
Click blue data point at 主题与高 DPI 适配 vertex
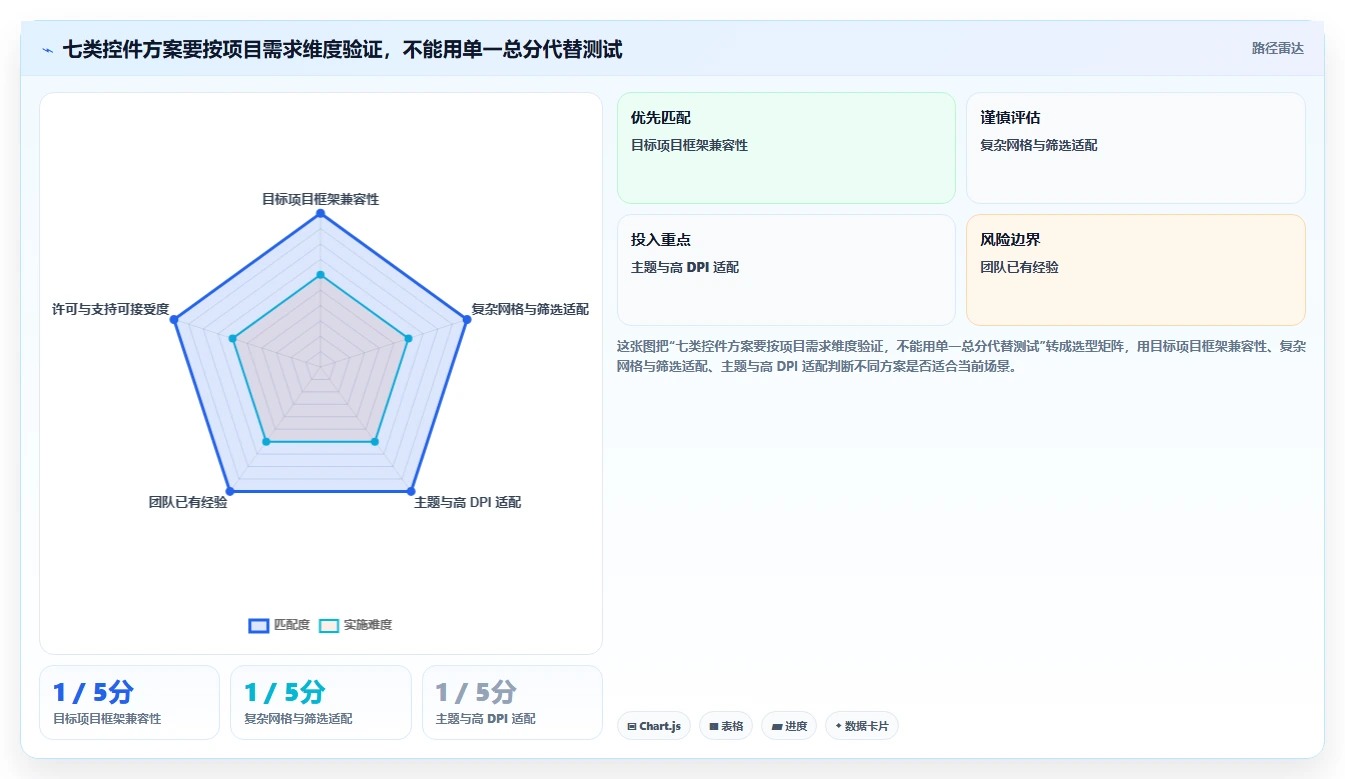coord(411,491)
